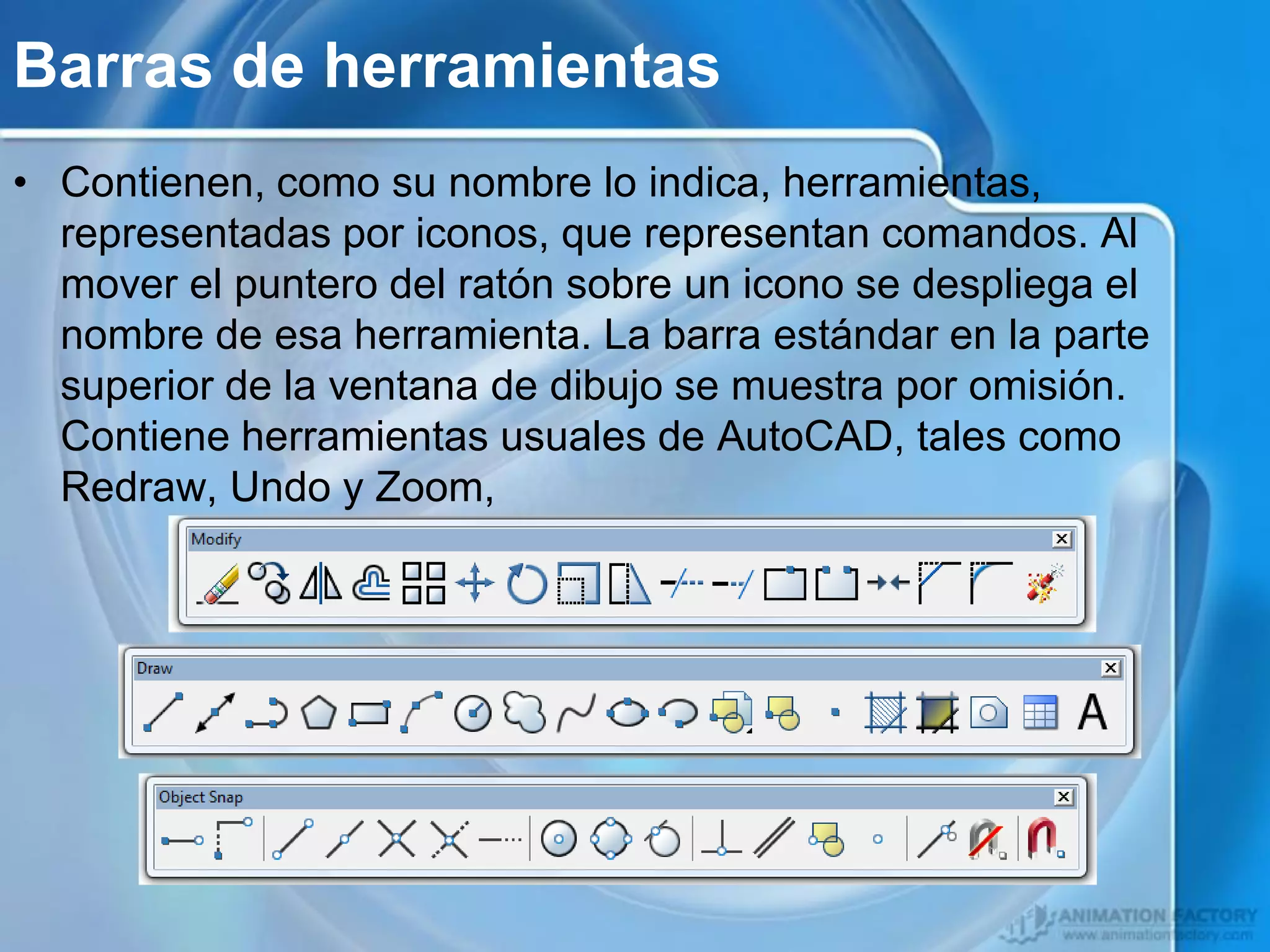Click Make Block tool in Draw toolbar
1270x952 pixels.
tap(783, 713)
